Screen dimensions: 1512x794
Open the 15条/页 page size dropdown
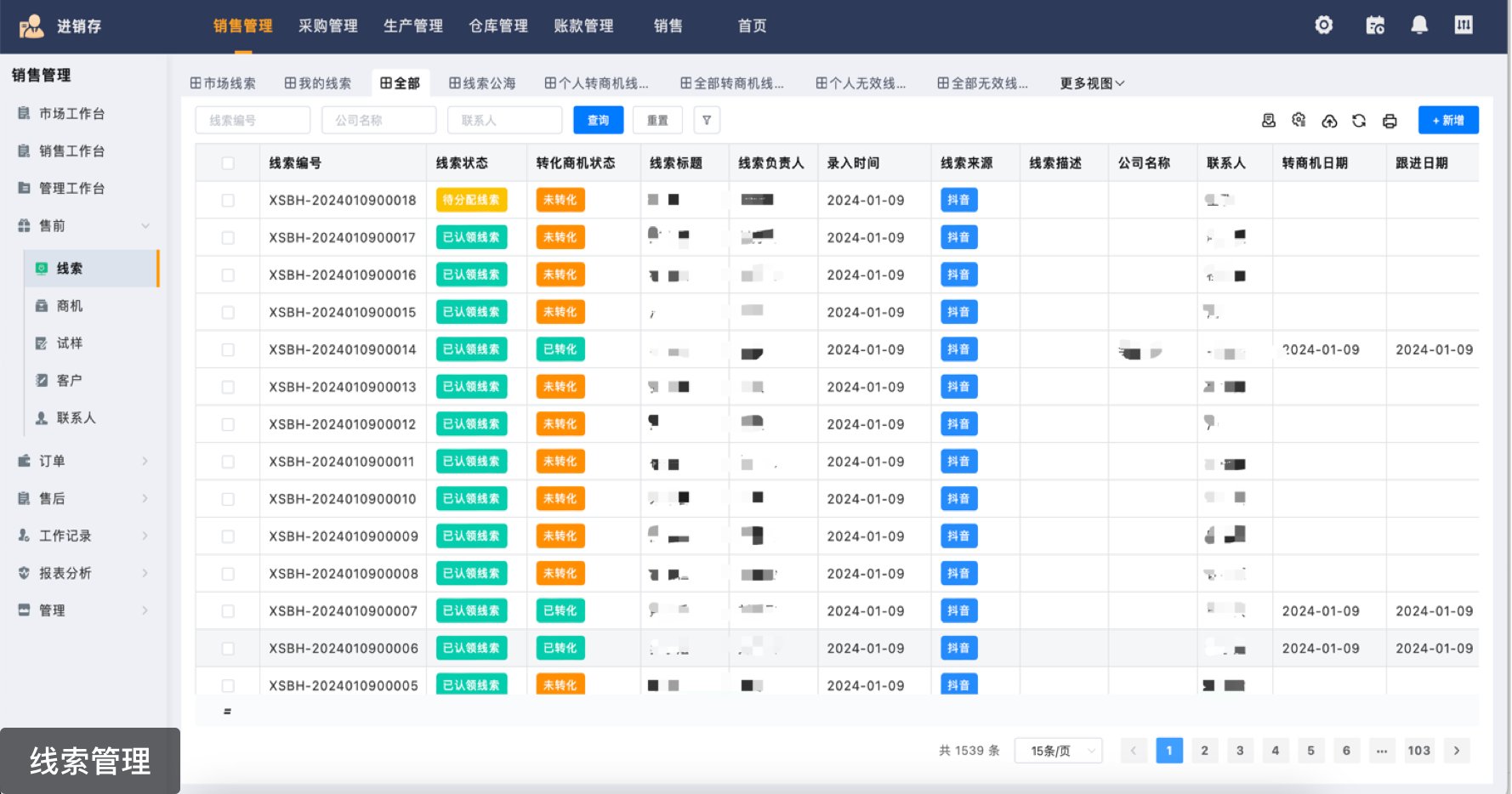click(1058, 751)
